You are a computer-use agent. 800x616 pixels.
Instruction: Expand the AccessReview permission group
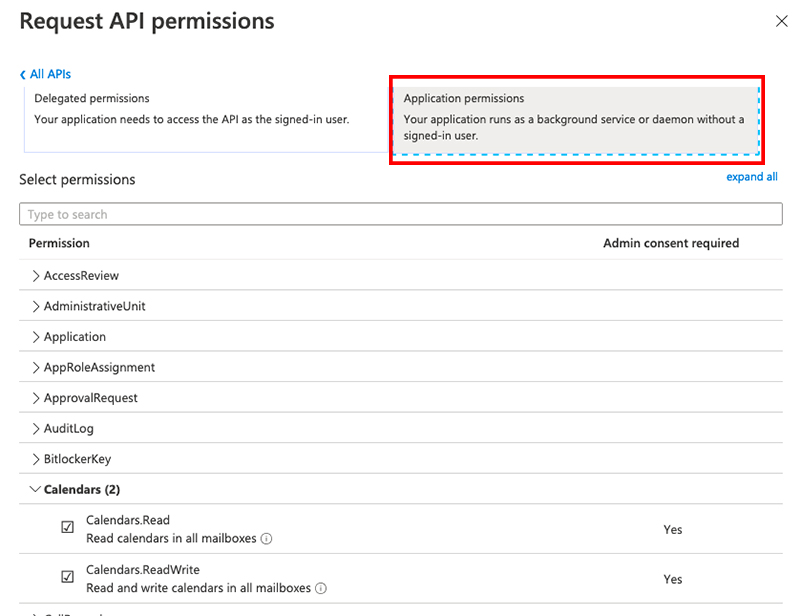click(401, 276)
